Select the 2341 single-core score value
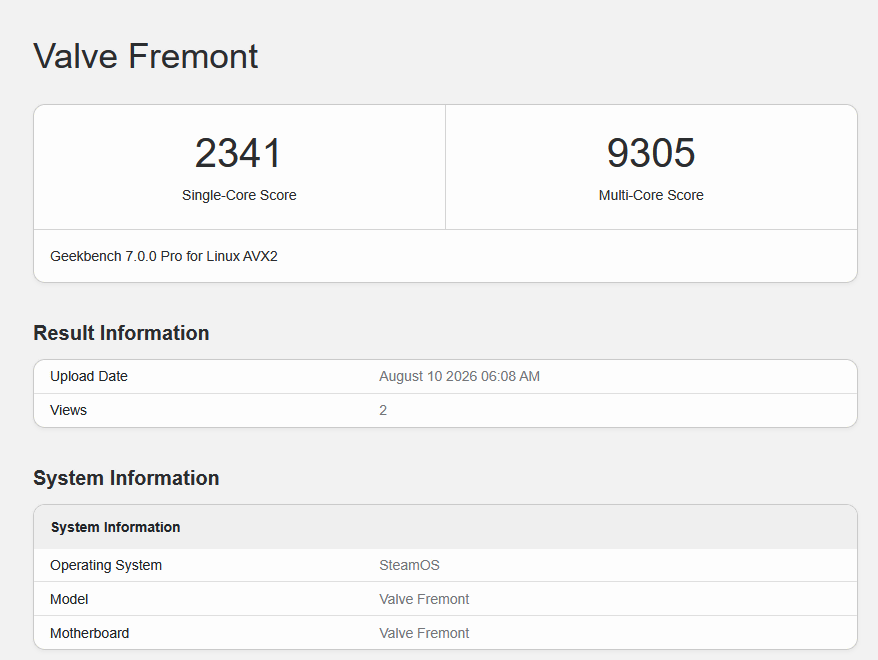 point(238,153)
